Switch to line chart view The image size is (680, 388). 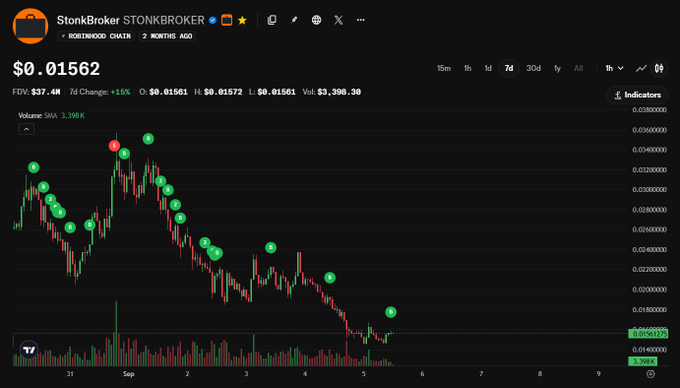click(641, 68)
